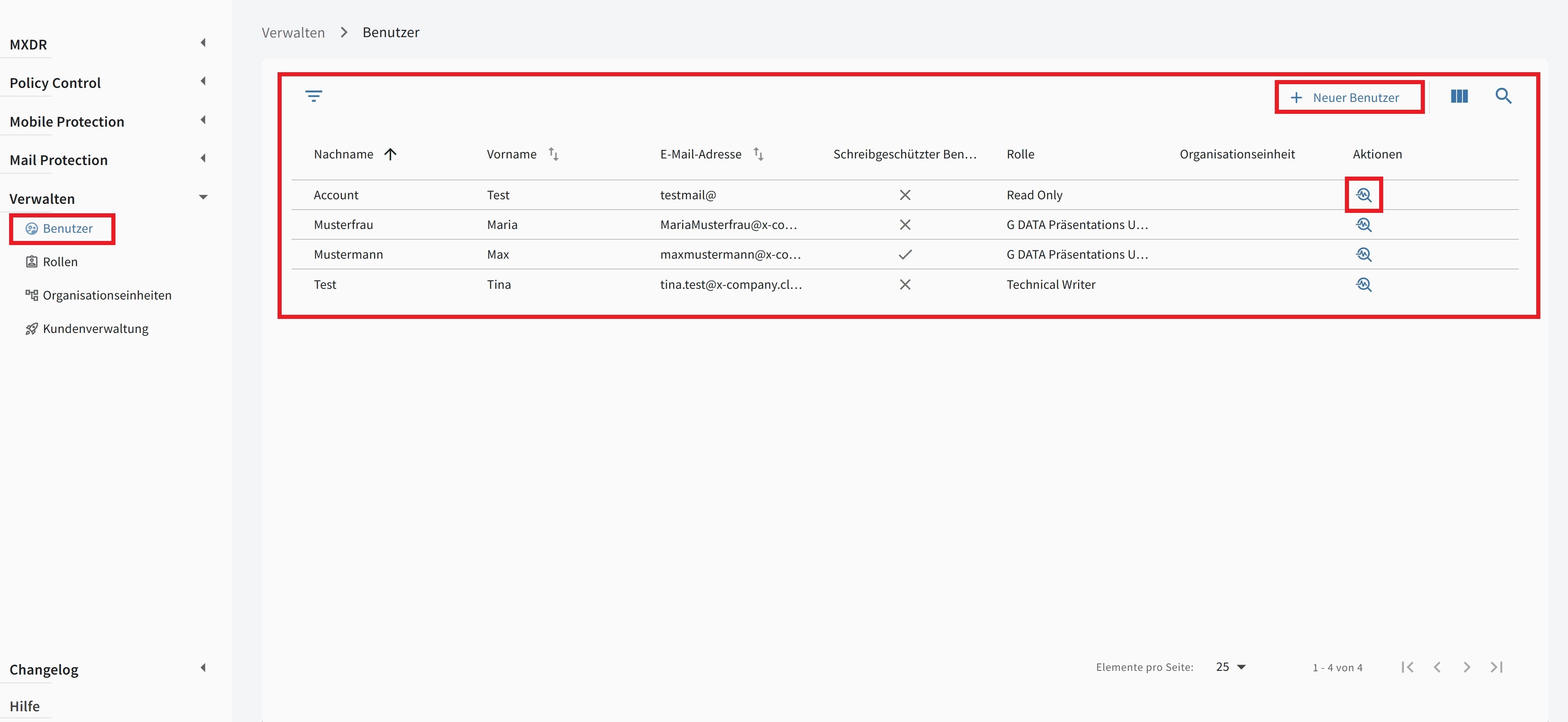This screenshot has width=1568, height=722.
Task: Click the Neuer Benutzer button
Action: (x=1349, y=97)
